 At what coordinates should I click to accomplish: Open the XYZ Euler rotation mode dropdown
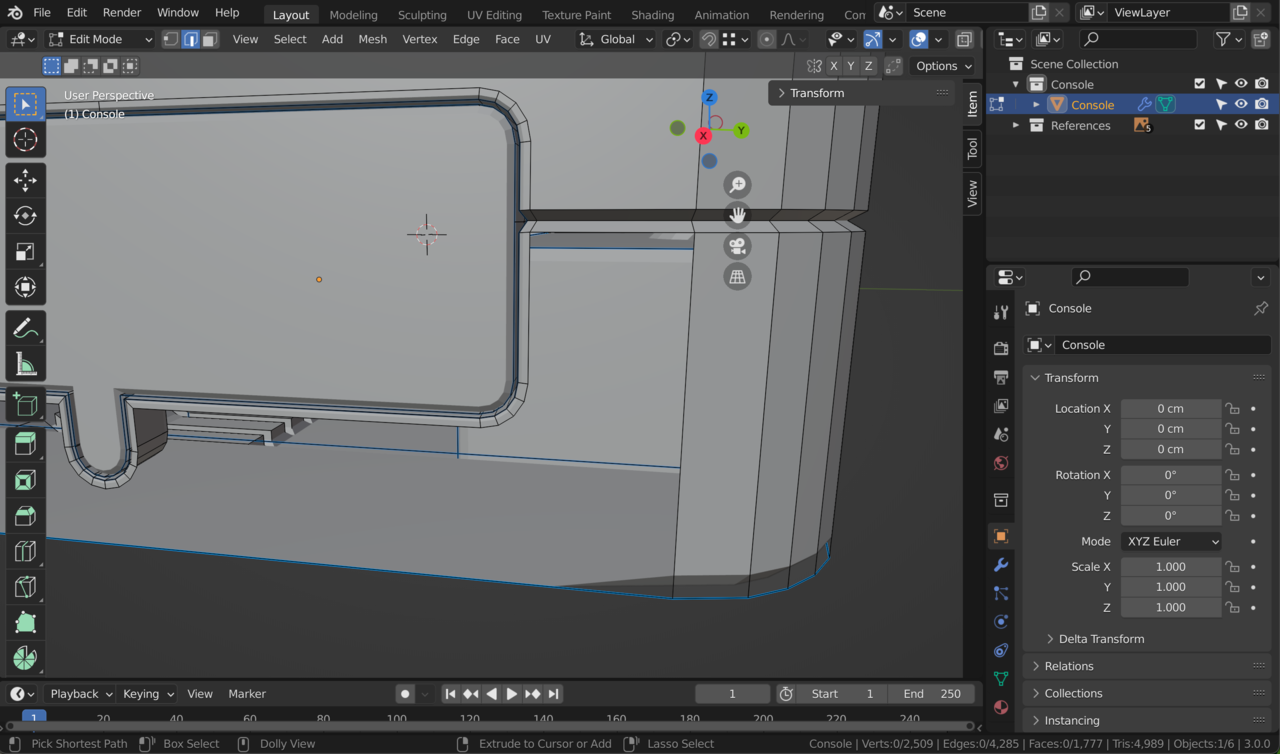click(x=1170, y=541)
